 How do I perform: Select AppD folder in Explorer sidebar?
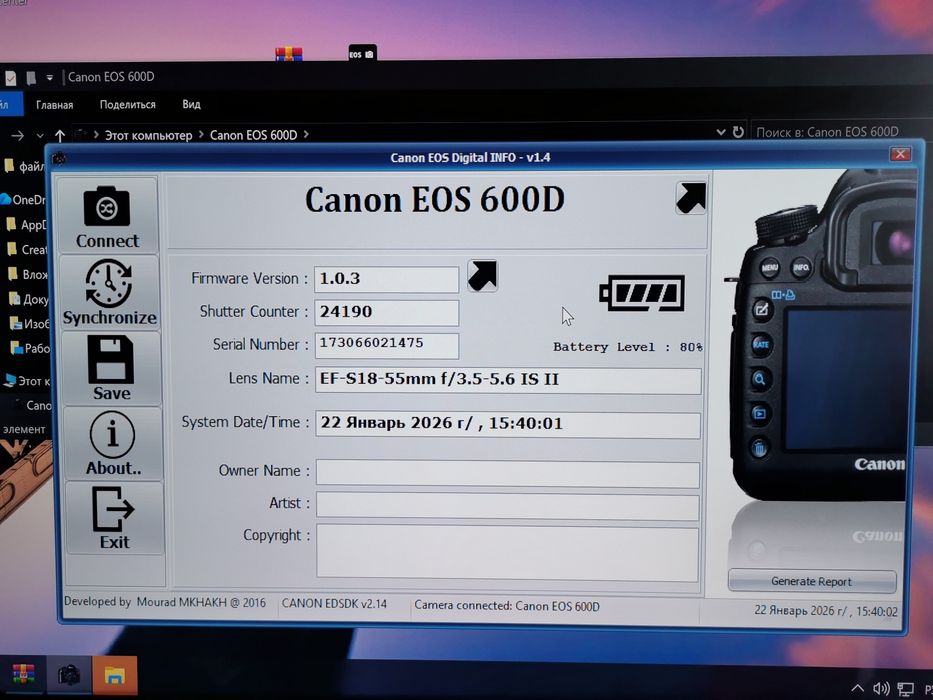point(26,224)
